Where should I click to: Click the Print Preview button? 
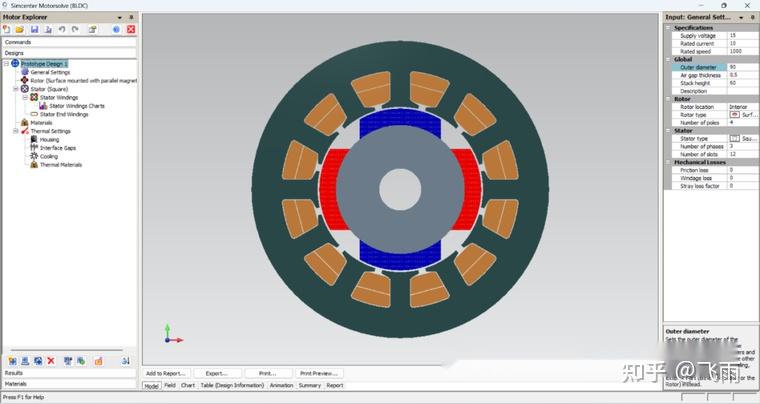click(x=318, y=373)
